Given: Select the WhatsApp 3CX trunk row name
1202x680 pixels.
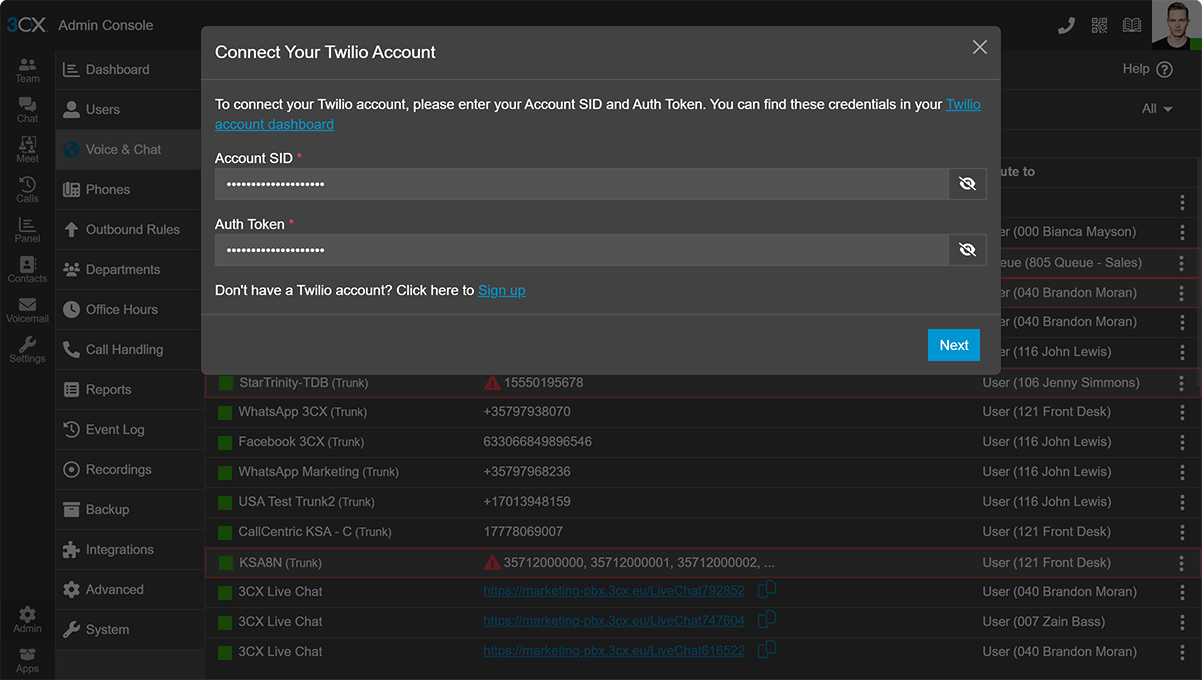Looking at the screenshot, I should (302, 412).
